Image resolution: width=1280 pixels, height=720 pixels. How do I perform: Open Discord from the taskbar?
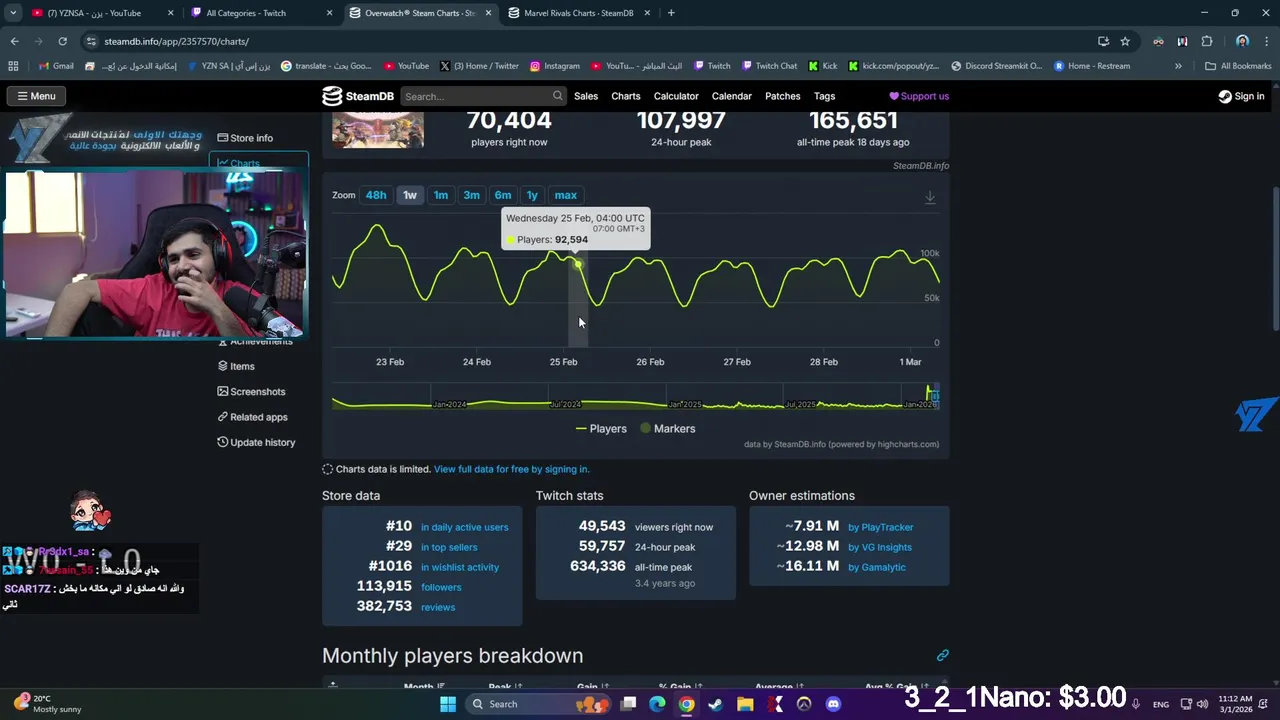(834, 704)
